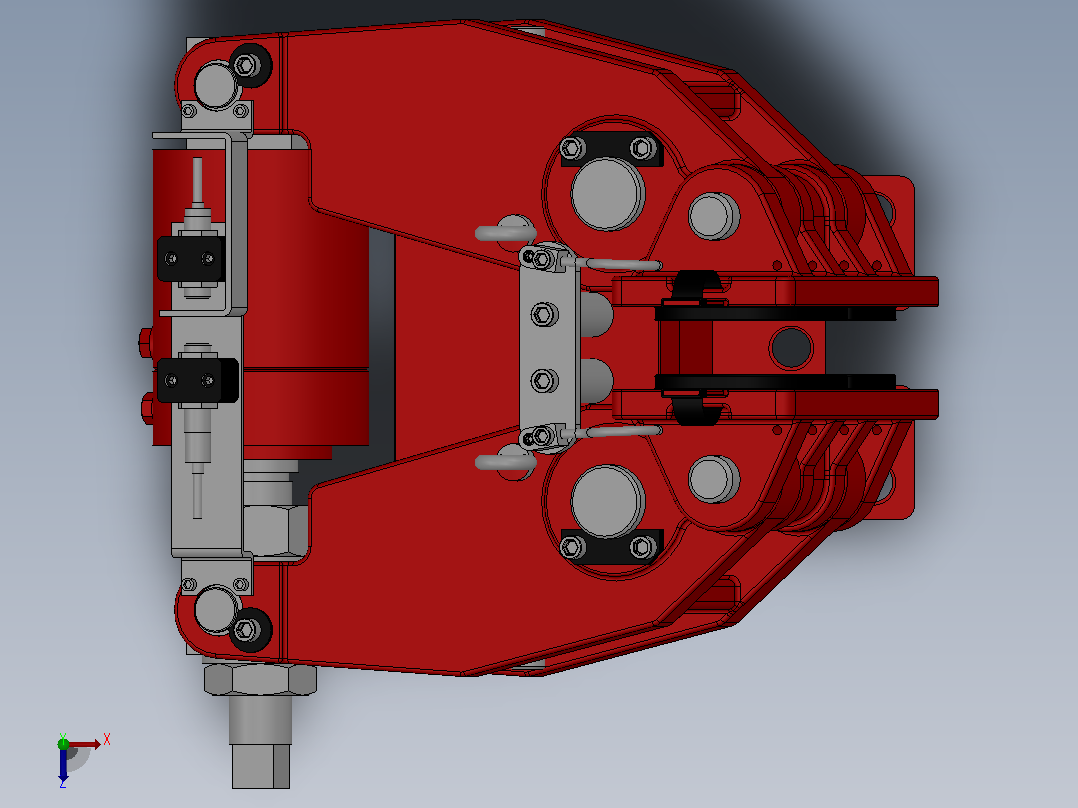
Task: Select the round hole in center red block
Action: 791,347
